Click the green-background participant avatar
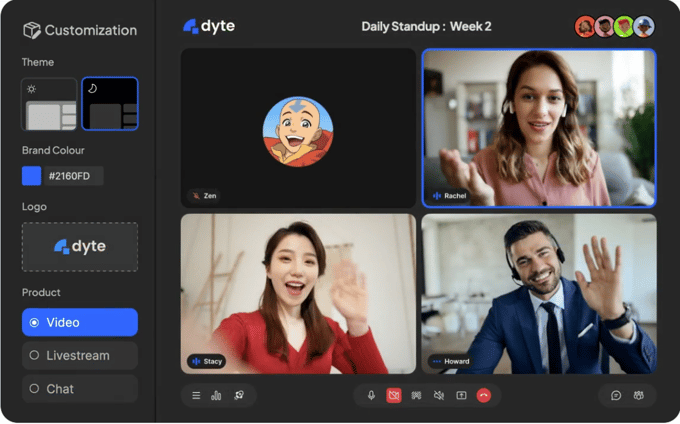680x424 pixels. (624, 27)
